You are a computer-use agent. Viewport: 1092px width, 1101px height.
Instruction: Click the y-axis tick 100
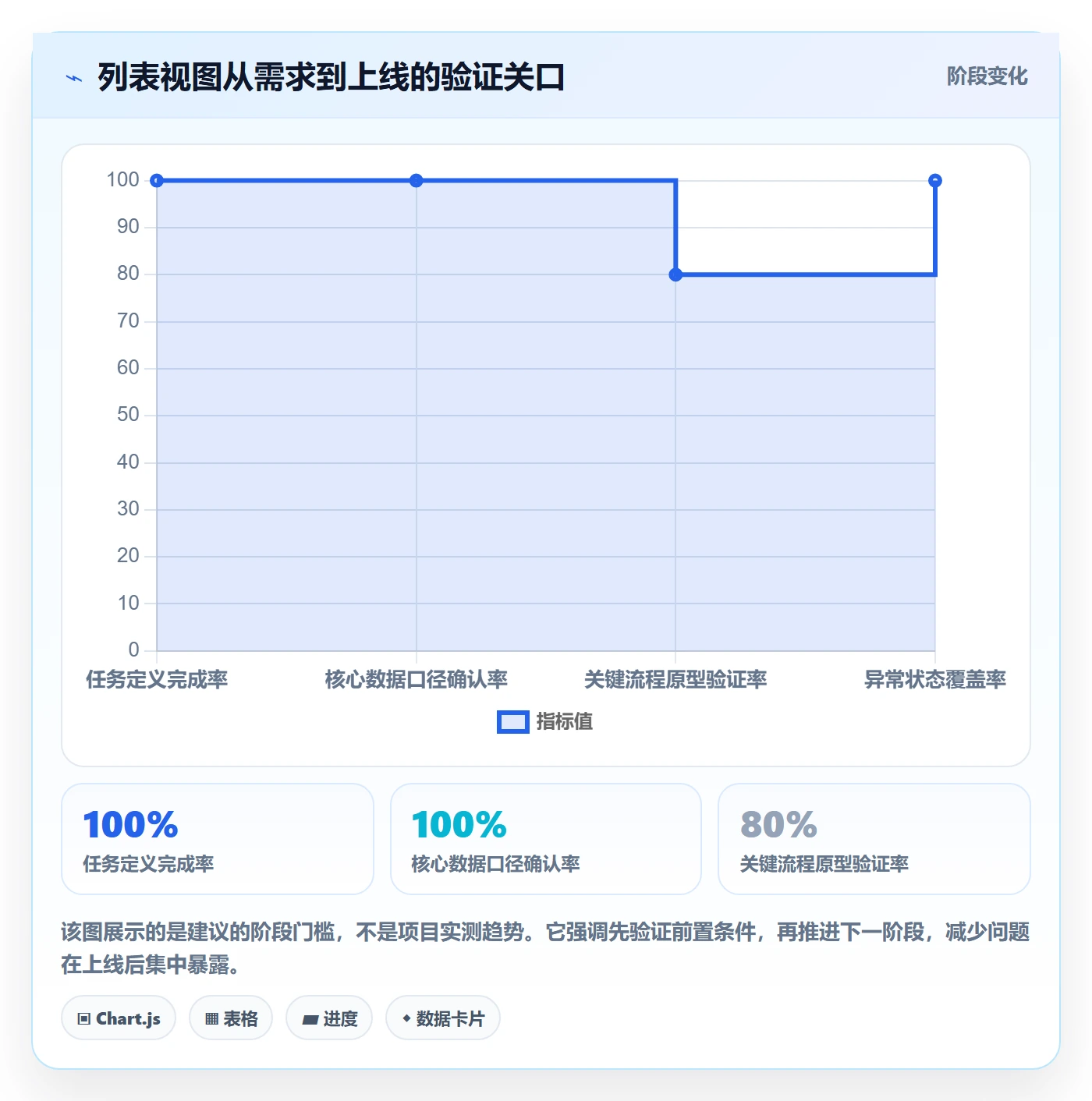click(x=123, y=180)
